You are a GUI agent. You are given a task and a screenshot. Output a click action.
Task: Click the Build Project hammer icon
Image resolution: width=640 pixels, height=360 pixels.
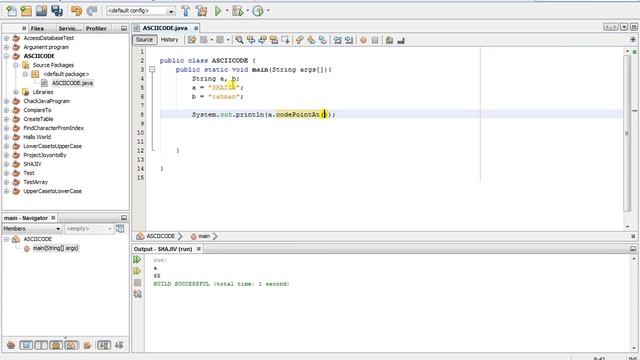(186, 11)
